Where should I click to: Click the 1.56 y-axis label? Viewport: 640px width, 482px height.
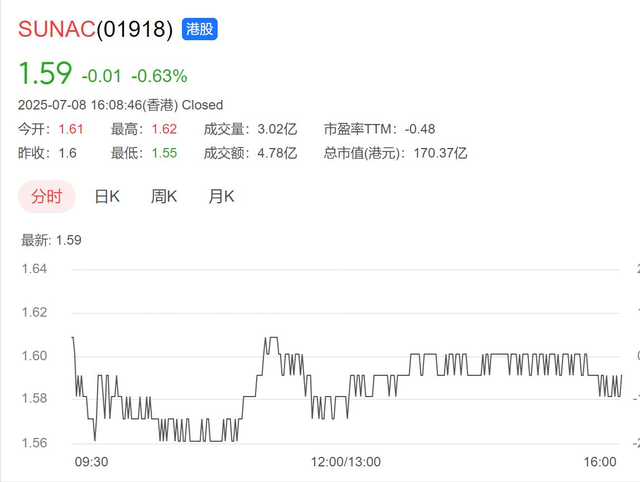[x=34, y=443]
